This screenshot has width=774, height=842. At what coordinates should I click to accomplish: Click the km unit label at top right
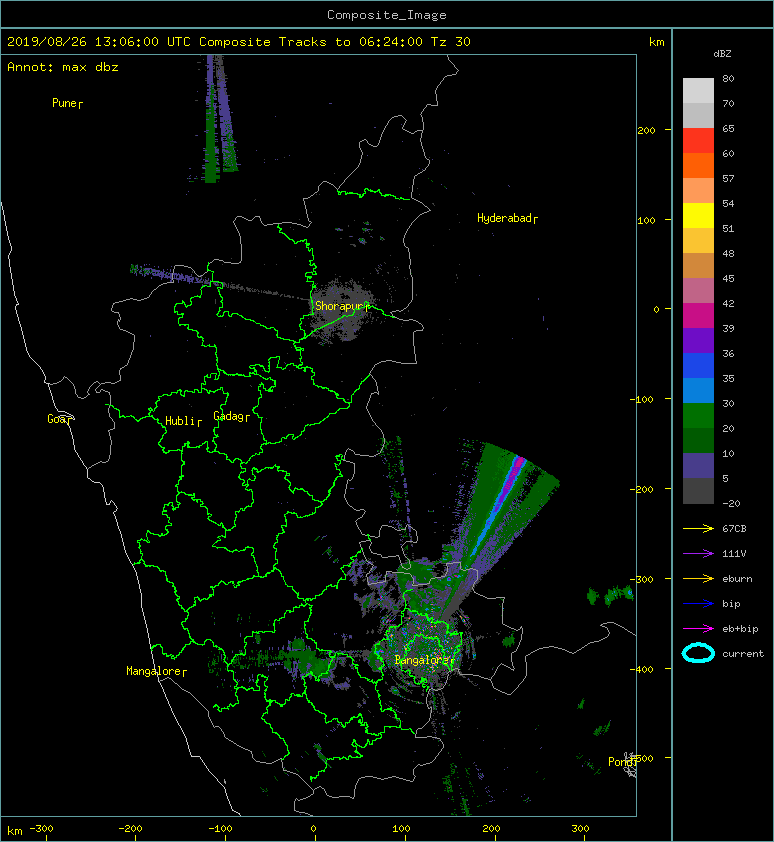[x=656, y=42]
